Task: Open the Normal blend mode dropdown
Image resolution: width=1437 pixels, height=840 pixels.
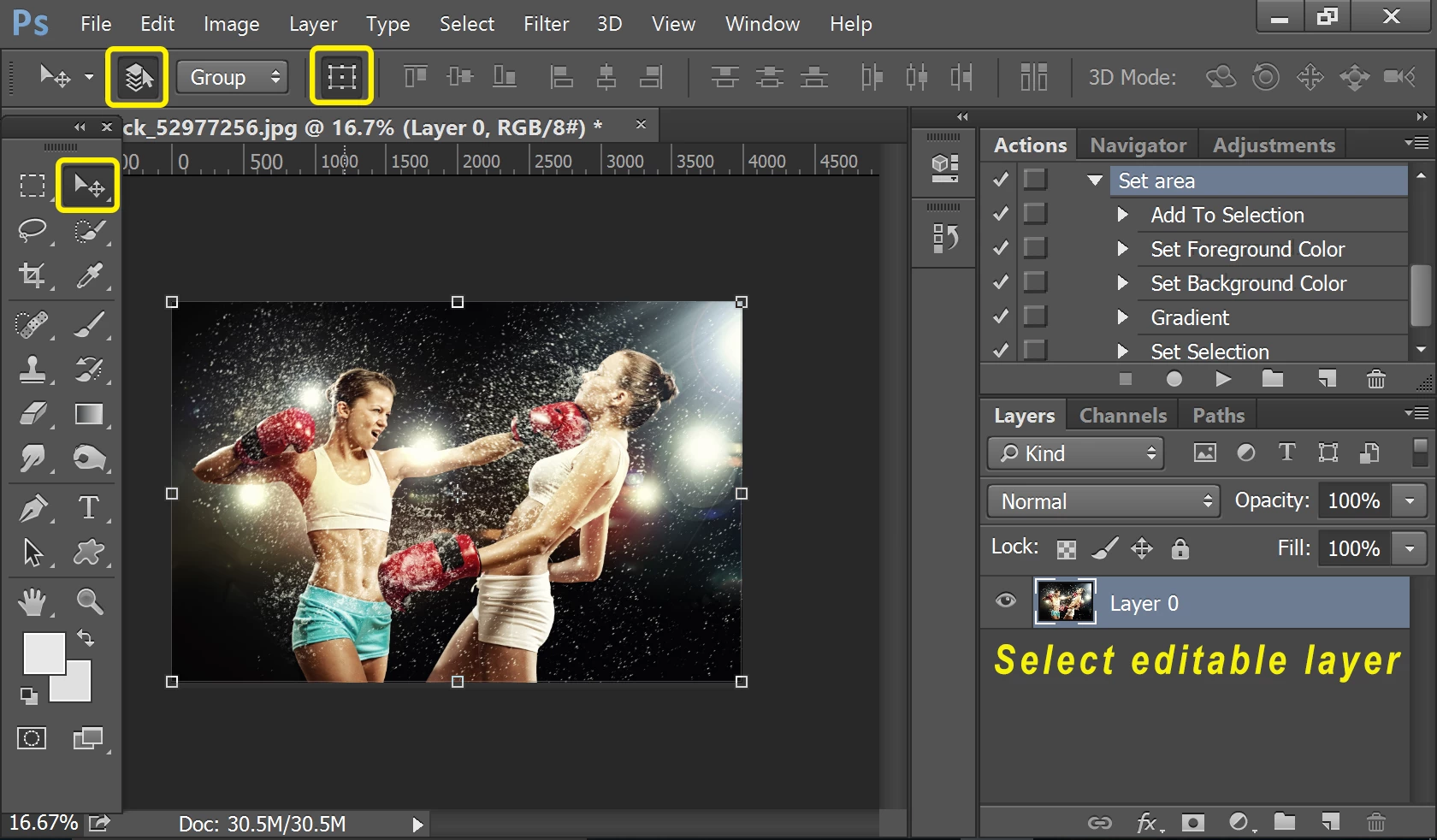Action: click(1103, 501)
